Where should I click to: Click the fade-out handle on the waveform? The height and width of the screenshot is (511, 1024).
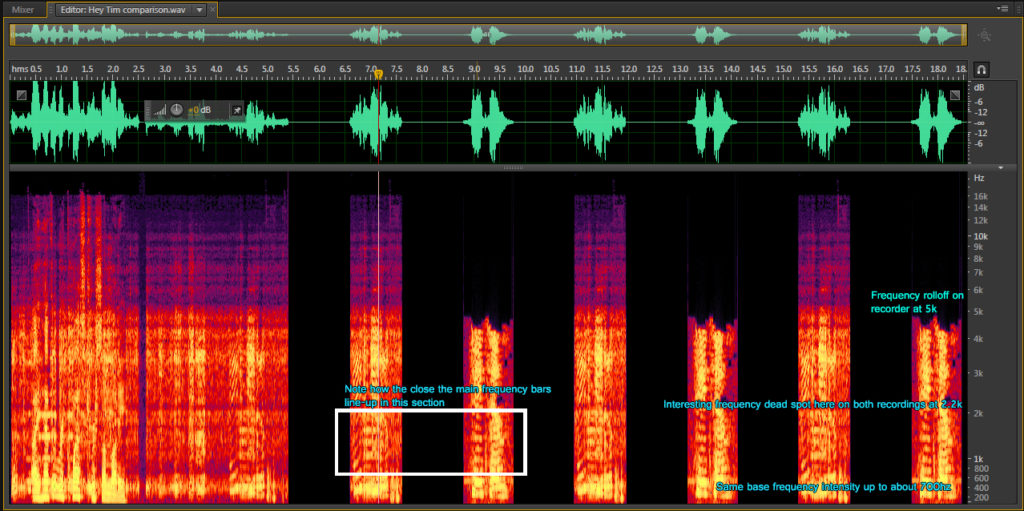955,95
